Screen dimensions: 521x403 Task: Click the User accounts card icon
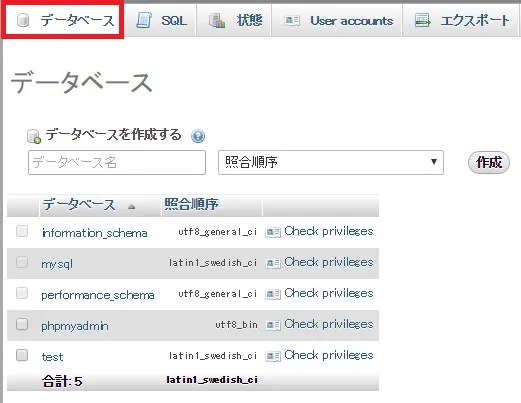pos(292,21)
